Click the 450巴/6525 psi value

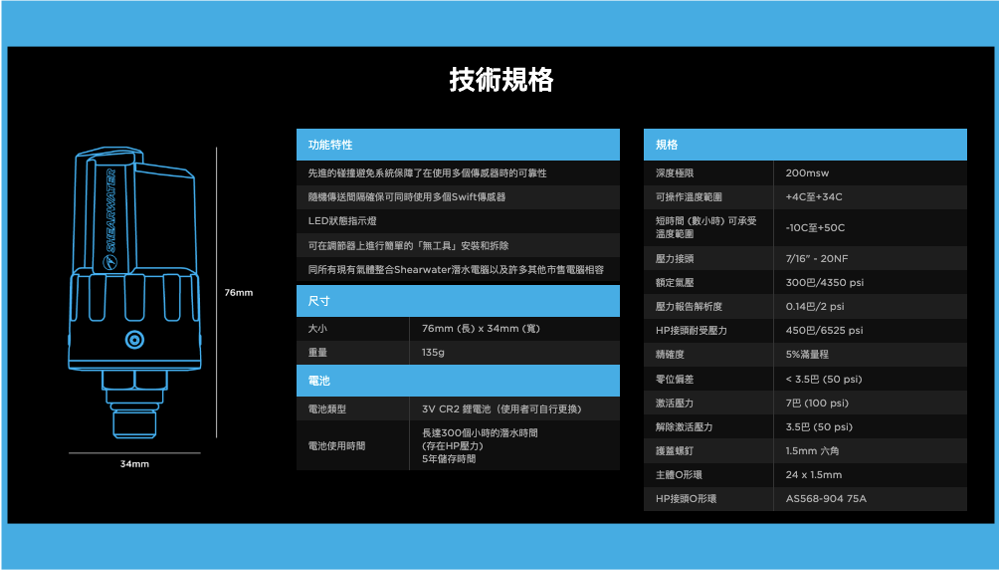[824, 331]
